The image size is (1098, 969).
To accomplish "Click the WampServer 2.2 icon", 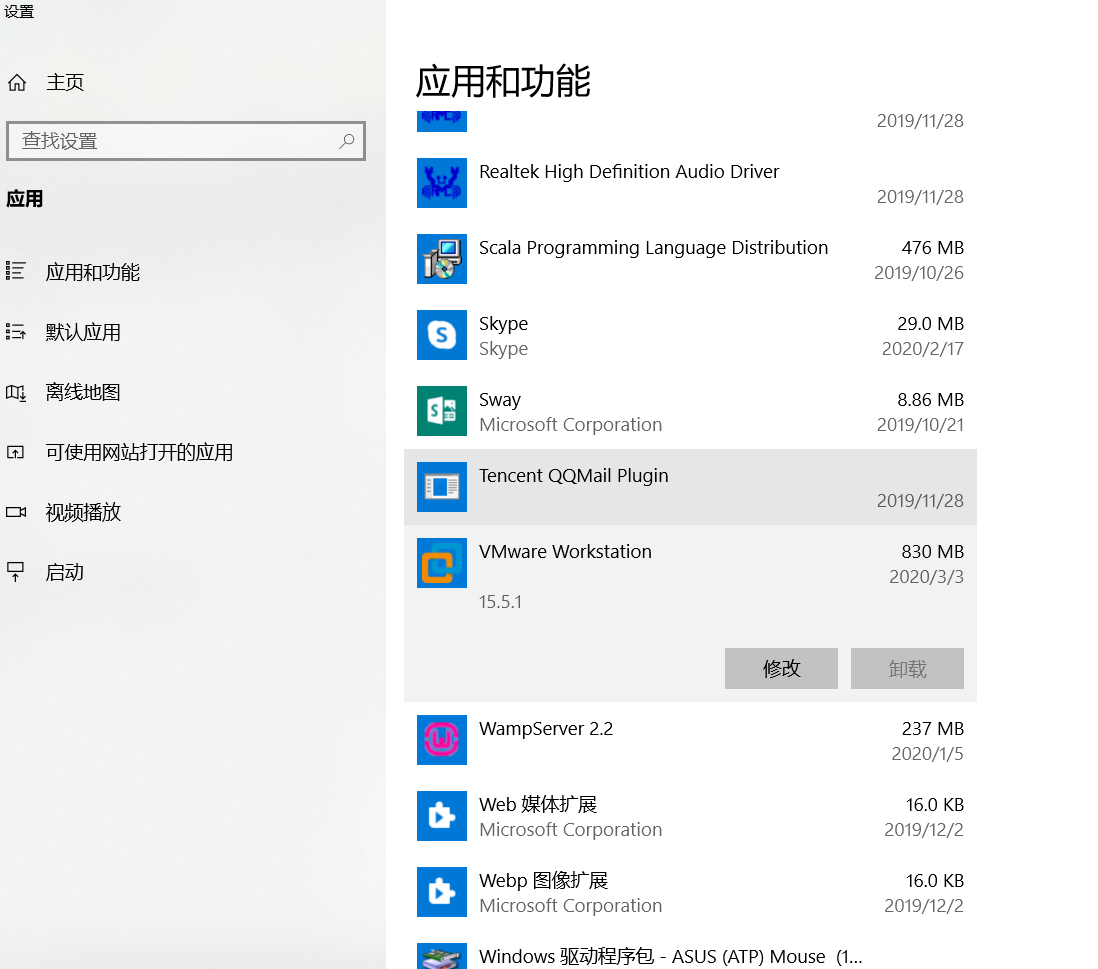I will [x=442, y=740].
